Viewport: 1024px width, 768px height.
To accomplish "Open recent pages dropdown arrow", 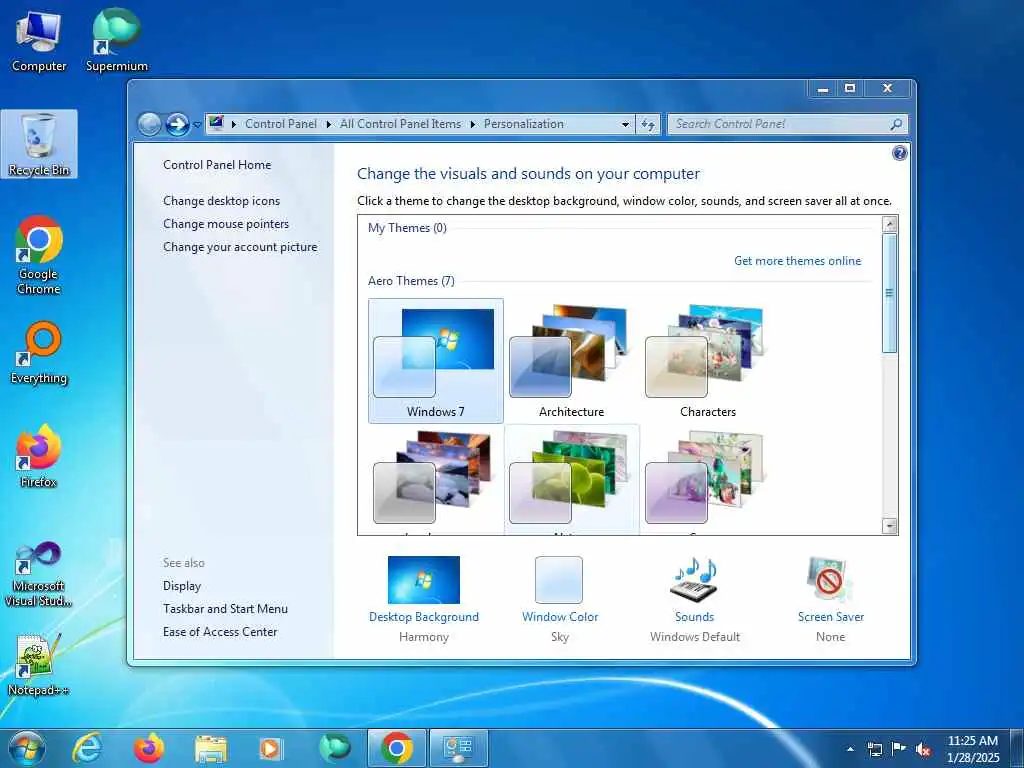I will (x=197, y=125).
